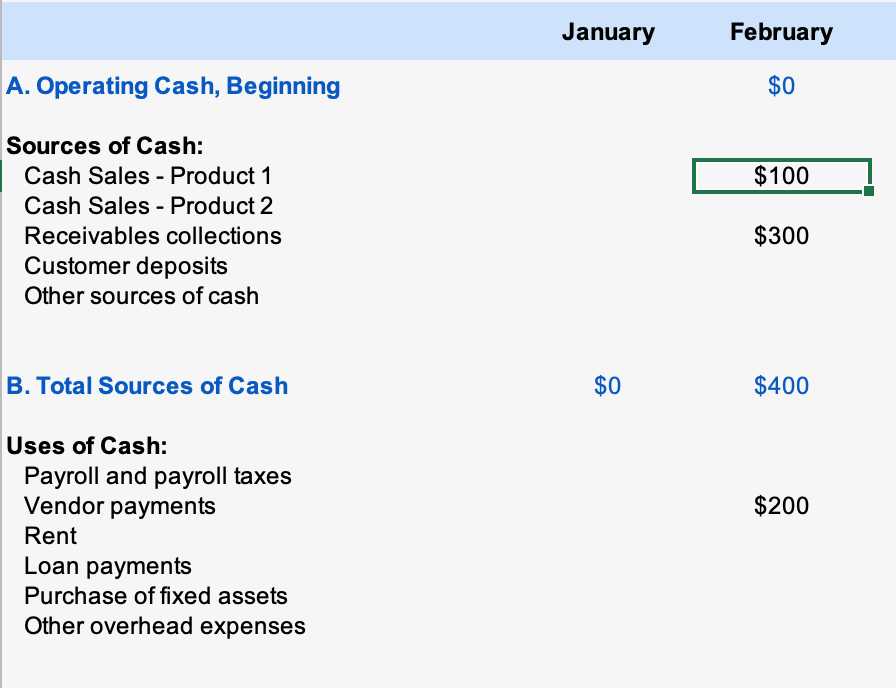Click the Purchase of fixed assets label
Image resolution: width=896 pixels, height=688 pixels.
pos(156,596)
